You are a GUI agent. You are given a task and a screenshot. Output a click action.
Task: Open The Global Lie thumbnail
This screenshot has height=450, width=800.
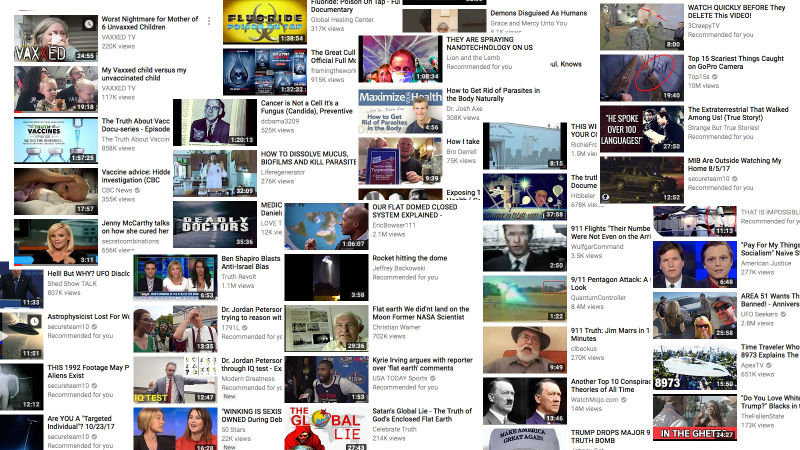(x=326, y=429)
